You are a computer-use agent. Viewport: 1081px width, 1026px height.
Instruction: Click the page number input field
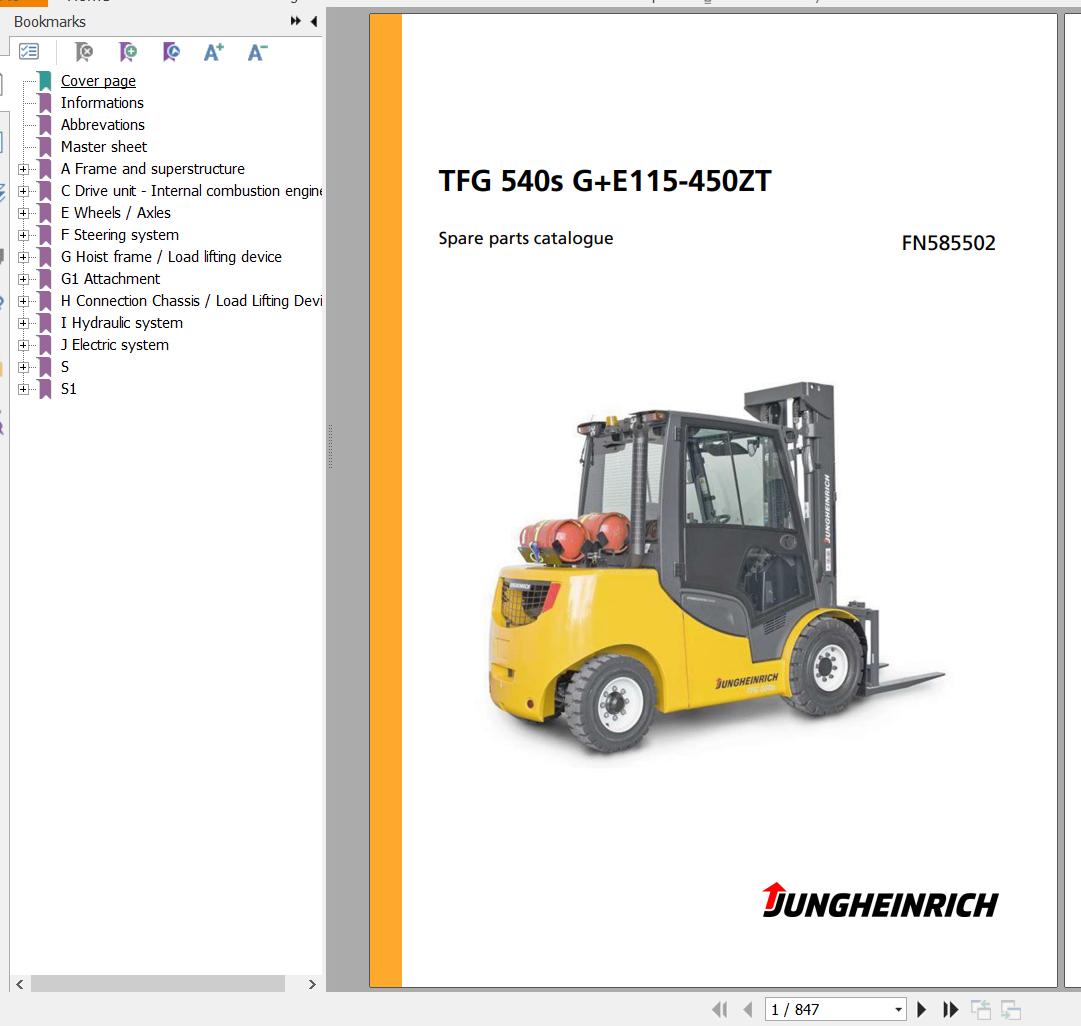click(x=826, y=1010)
